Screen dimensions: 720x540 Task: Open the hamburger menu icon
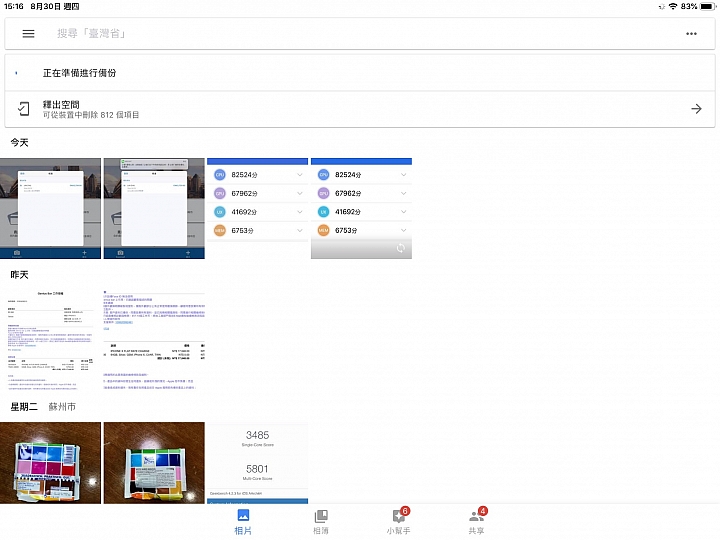click(28, 34)
